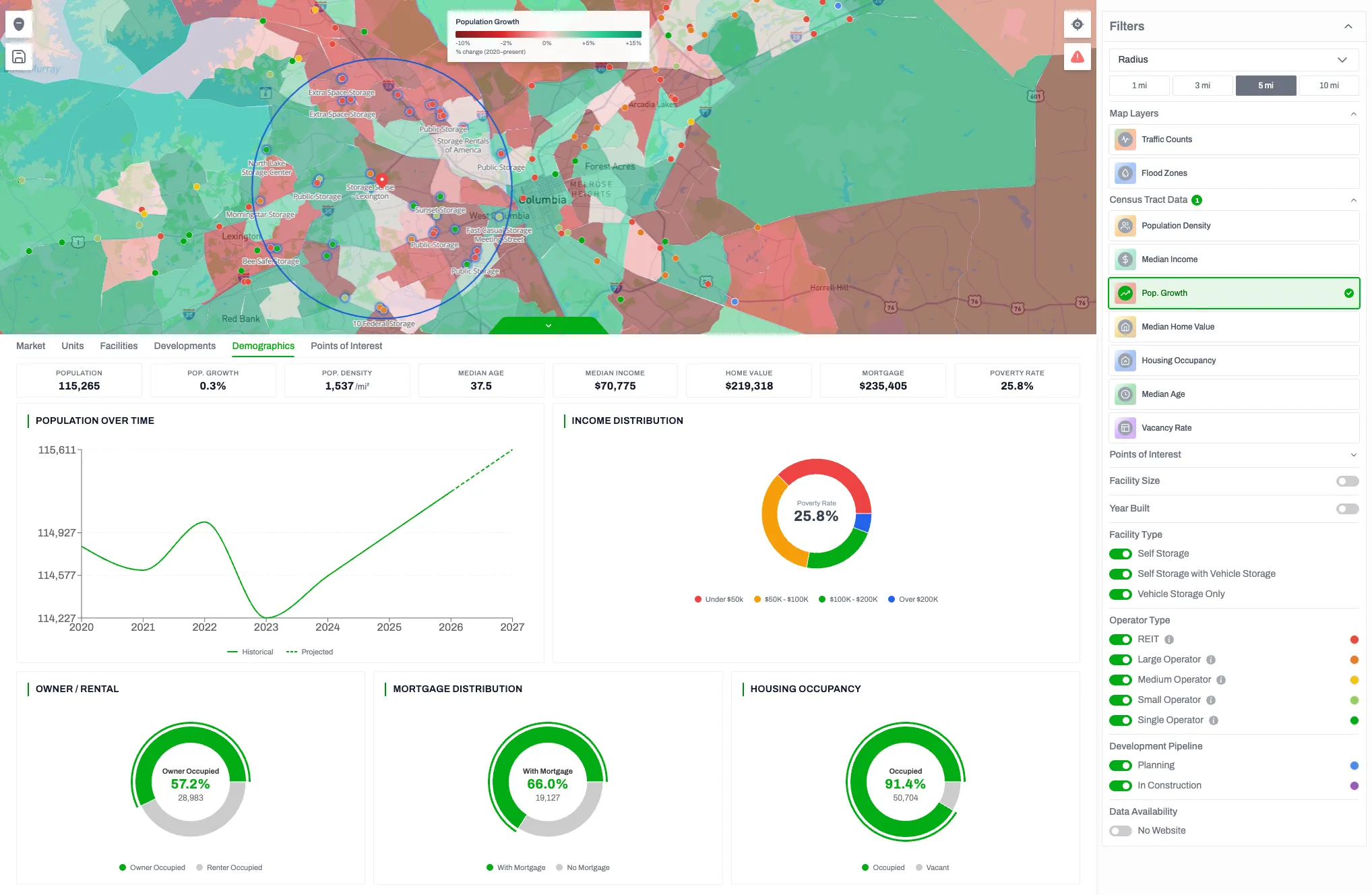Turn off the REIT operator toggle
The width and height of the screenshot is (1372, 895).
1121,640
